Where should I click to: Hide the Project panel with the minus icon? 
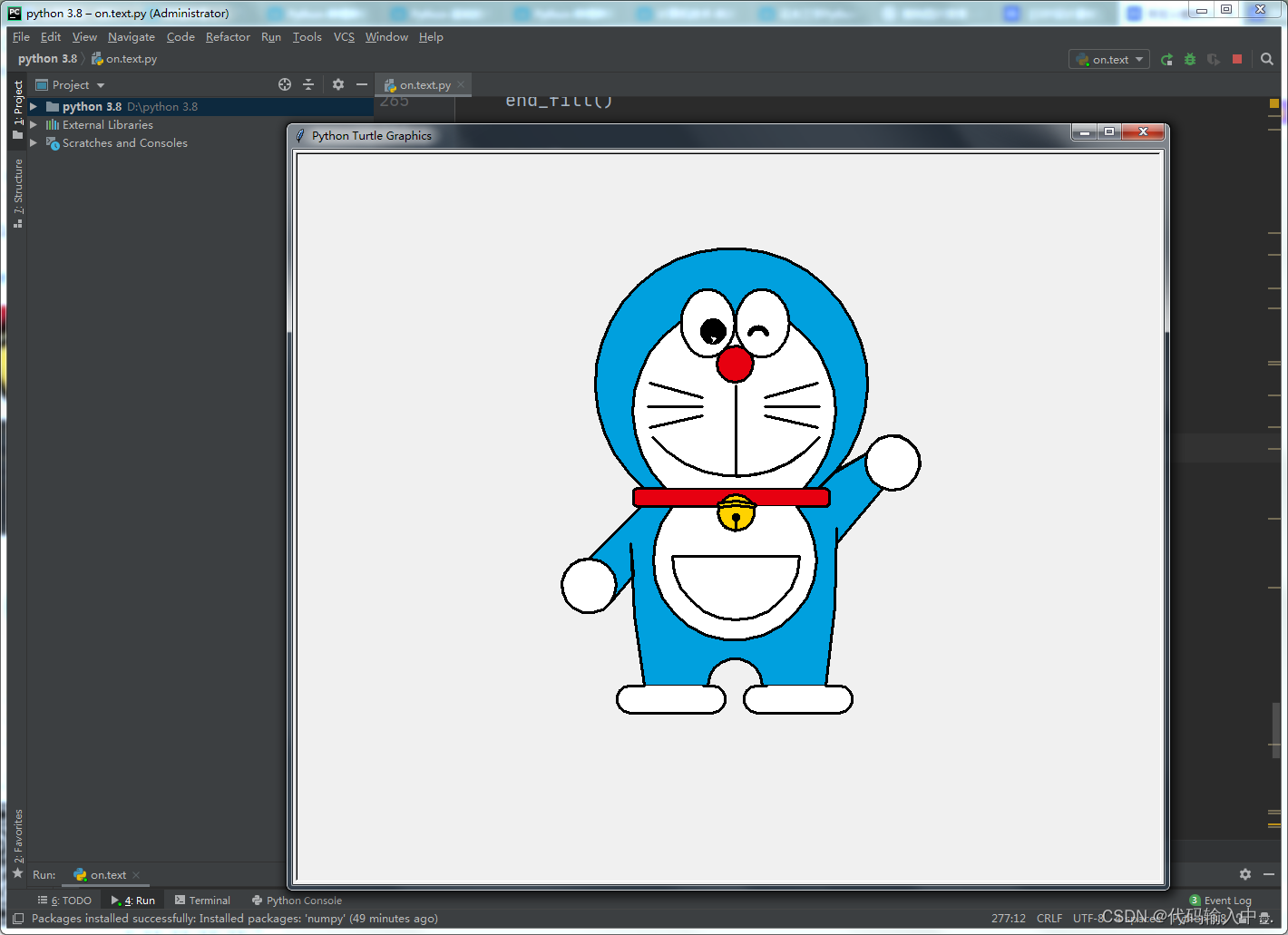pos(362,84)
